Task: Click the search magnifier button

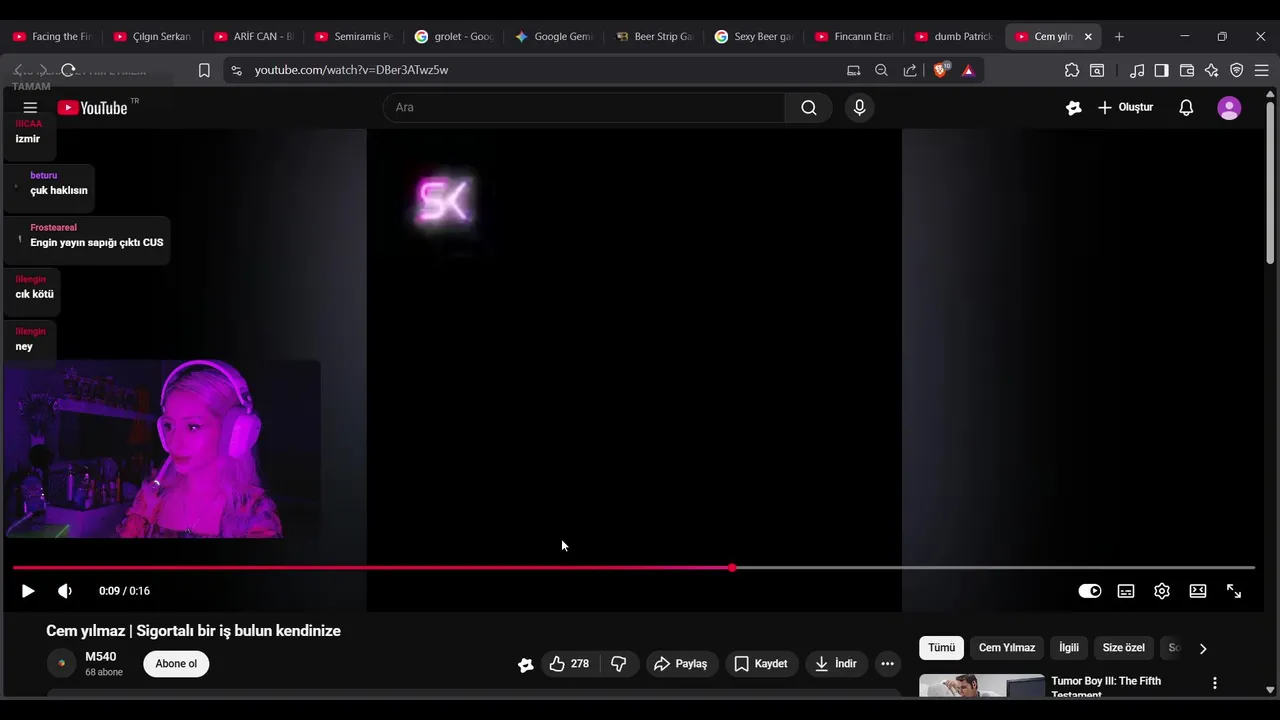Action: click(x=808, y=108)
